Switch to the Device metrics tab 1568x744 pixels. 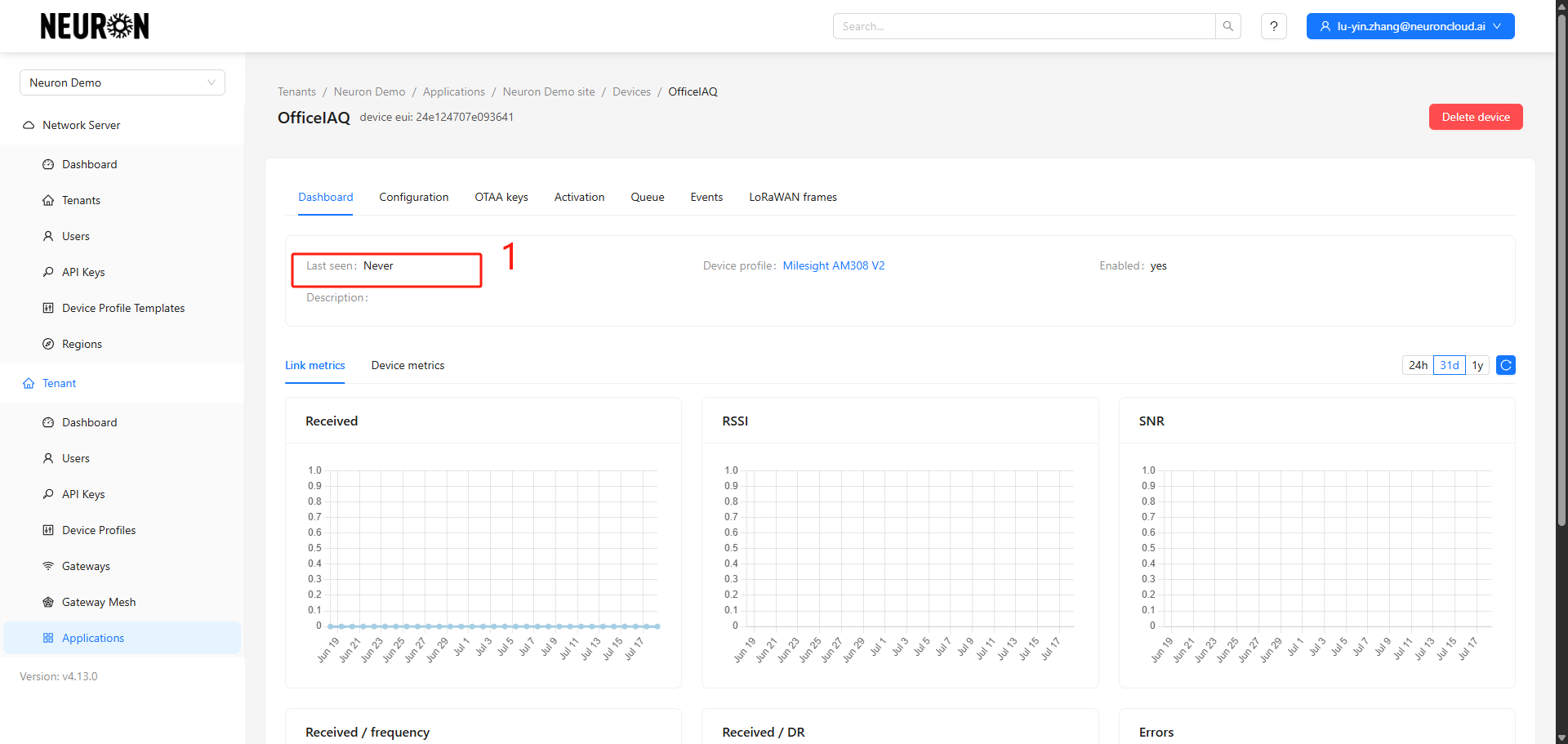pos(408,365)
